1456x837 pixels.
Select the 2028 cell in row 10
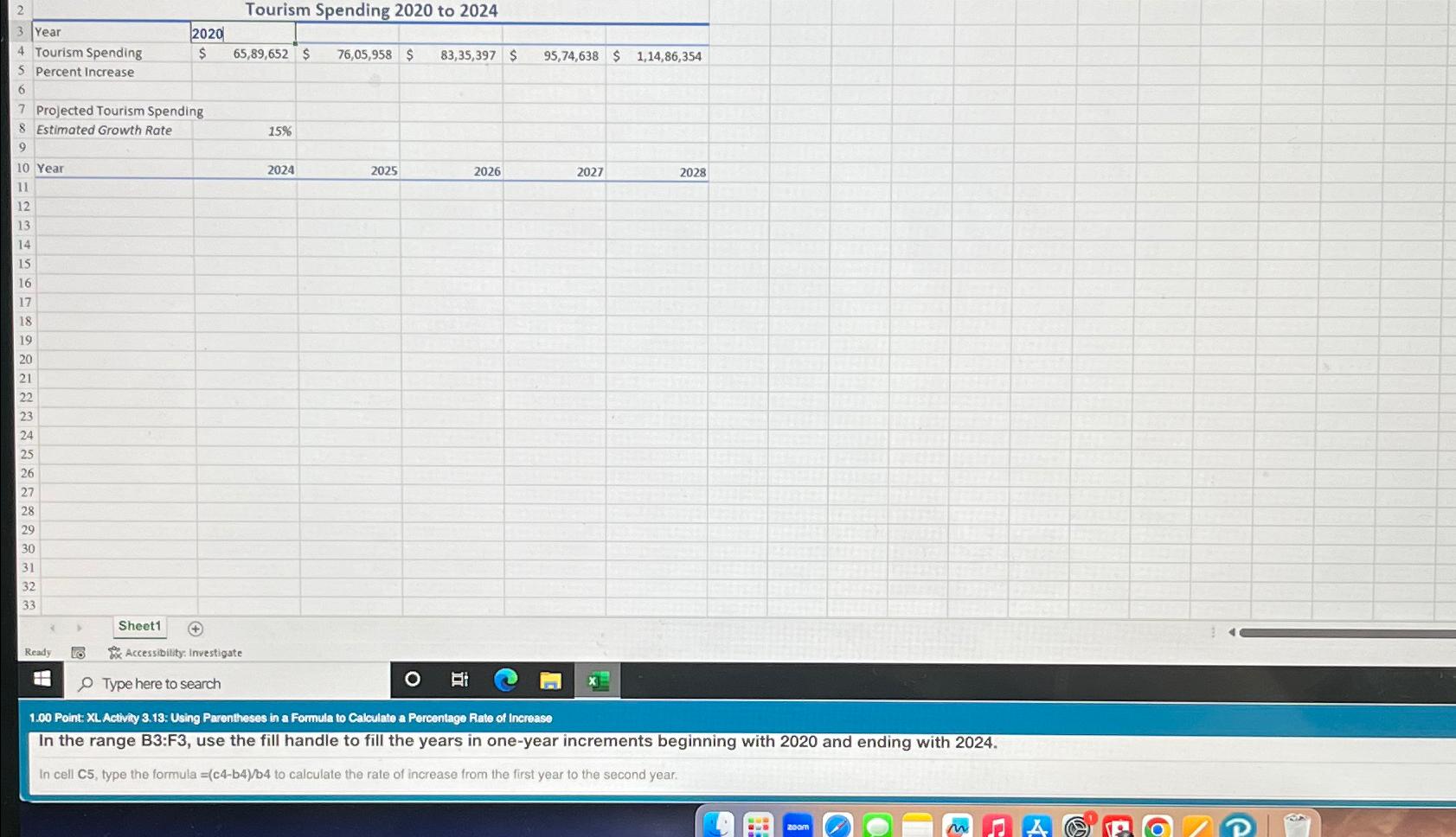tap(657, 172)
